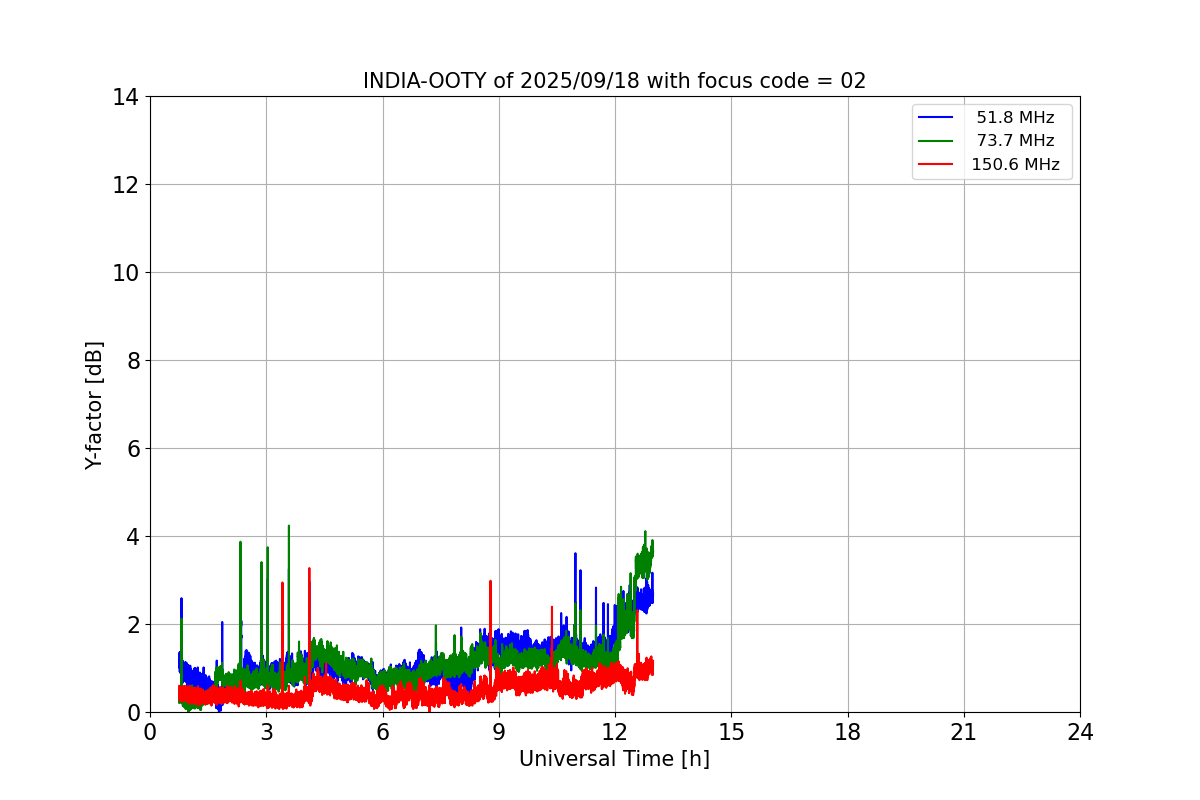The height and width of the screenshot is (800, 1200).
Task: Click y-axis tick label 4
Action: pyautogui.click(x=133, y=537)
